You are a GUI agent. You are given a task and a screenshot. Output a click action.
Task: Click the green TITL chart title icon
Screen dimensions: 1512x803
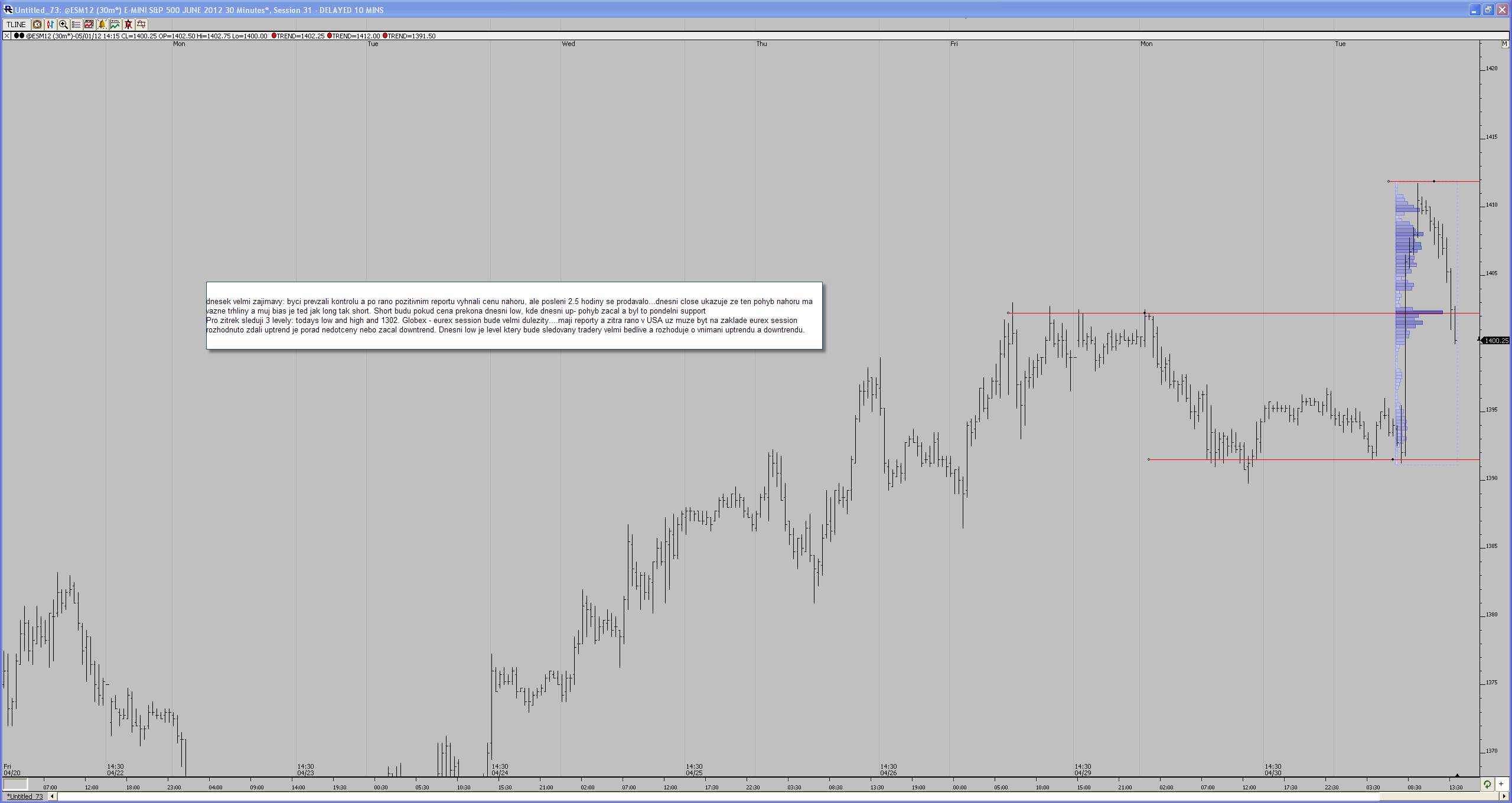click(x=115, y=24)
